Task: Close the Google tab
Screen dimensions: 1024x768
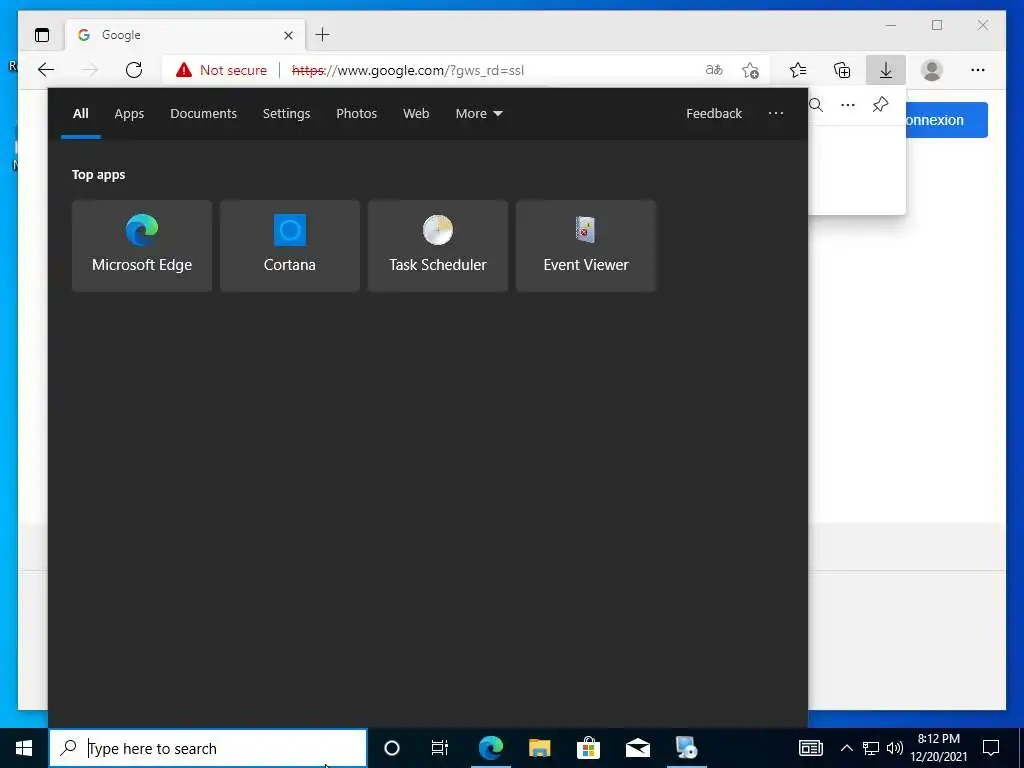Action: (288, 35)
